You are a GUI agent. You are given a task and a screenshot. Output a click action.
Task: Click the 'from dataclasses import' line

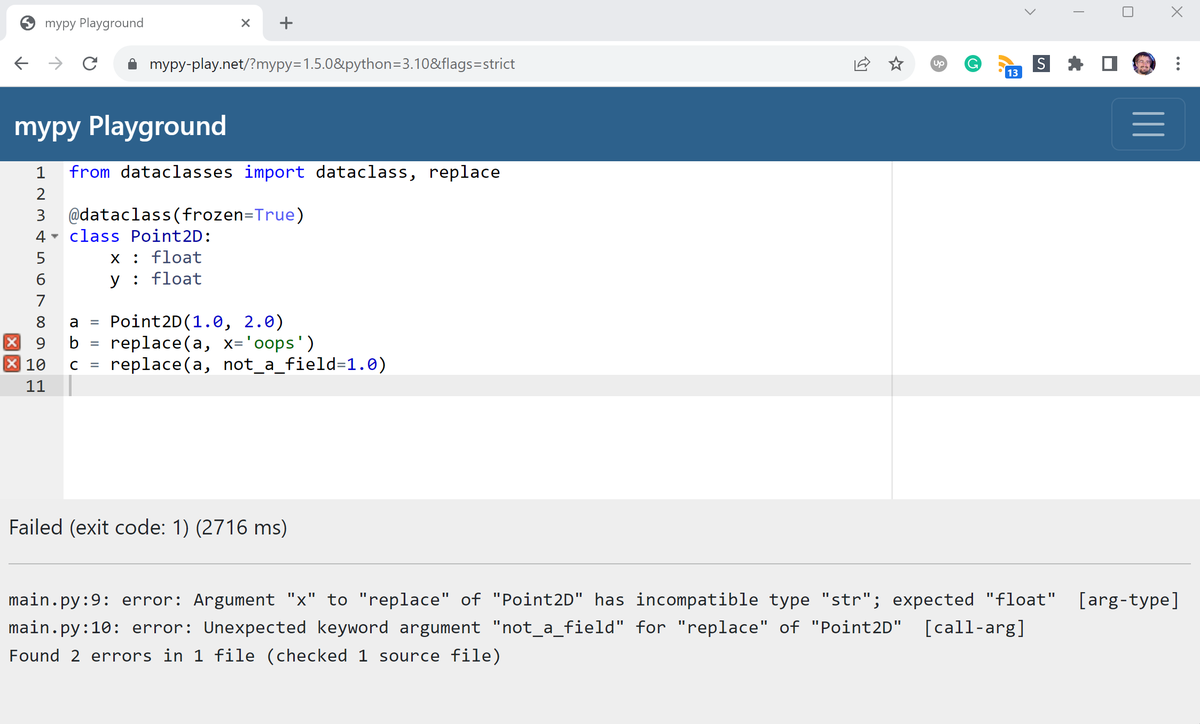(x=284, y=172)
